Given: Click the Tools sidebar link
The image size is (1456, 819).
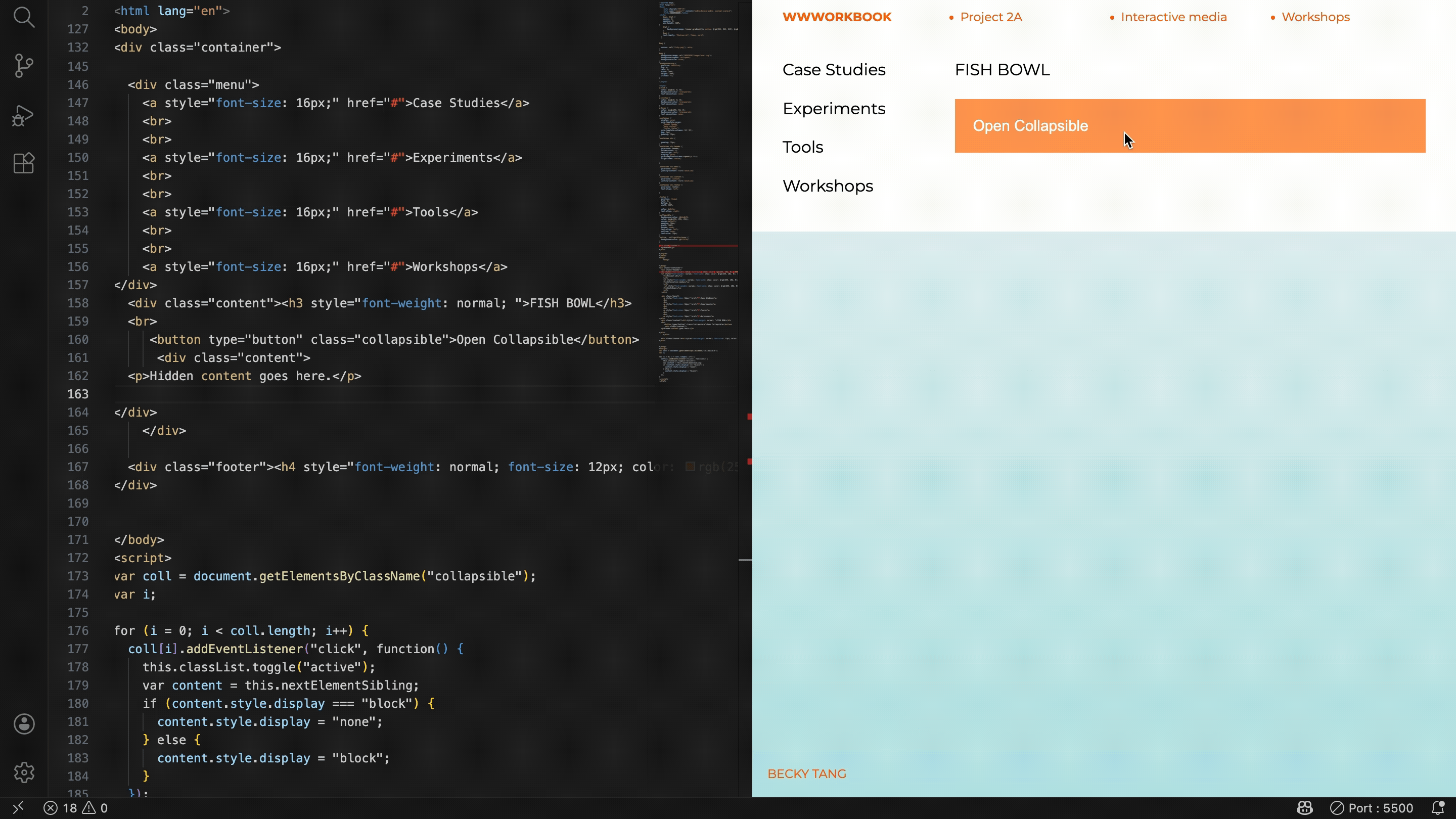Looking at the screenshot, I should pyautogui.click(x=803, y=147).
